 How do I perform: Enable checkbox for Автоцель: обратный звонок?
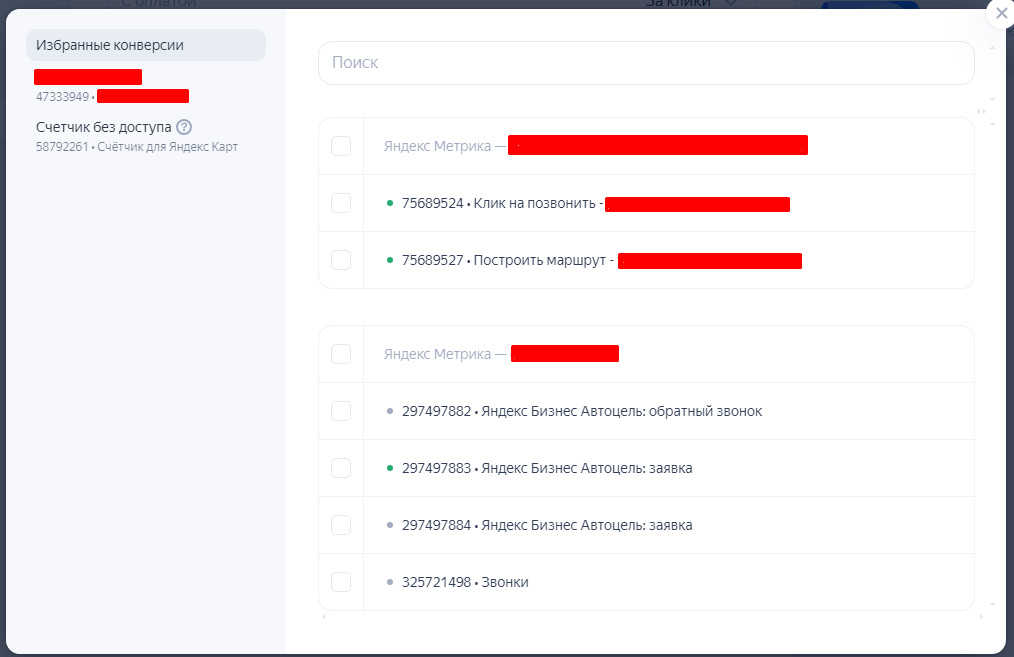click(341, 411)
